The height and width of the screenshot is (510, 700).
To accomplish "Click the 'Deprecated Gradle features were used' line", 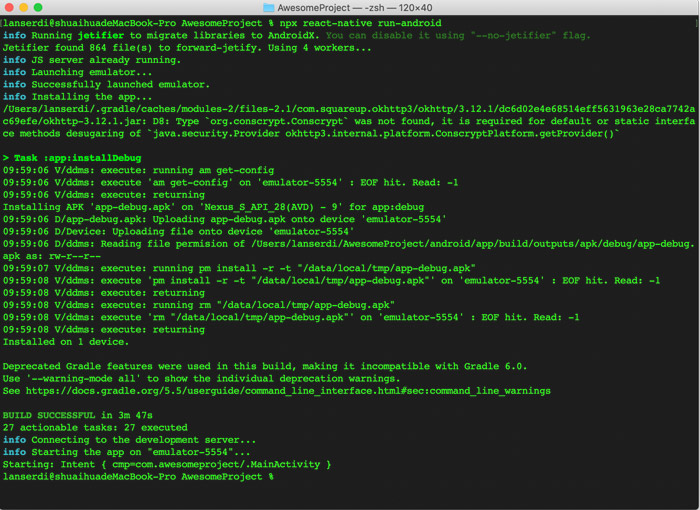I will [265, 366].
